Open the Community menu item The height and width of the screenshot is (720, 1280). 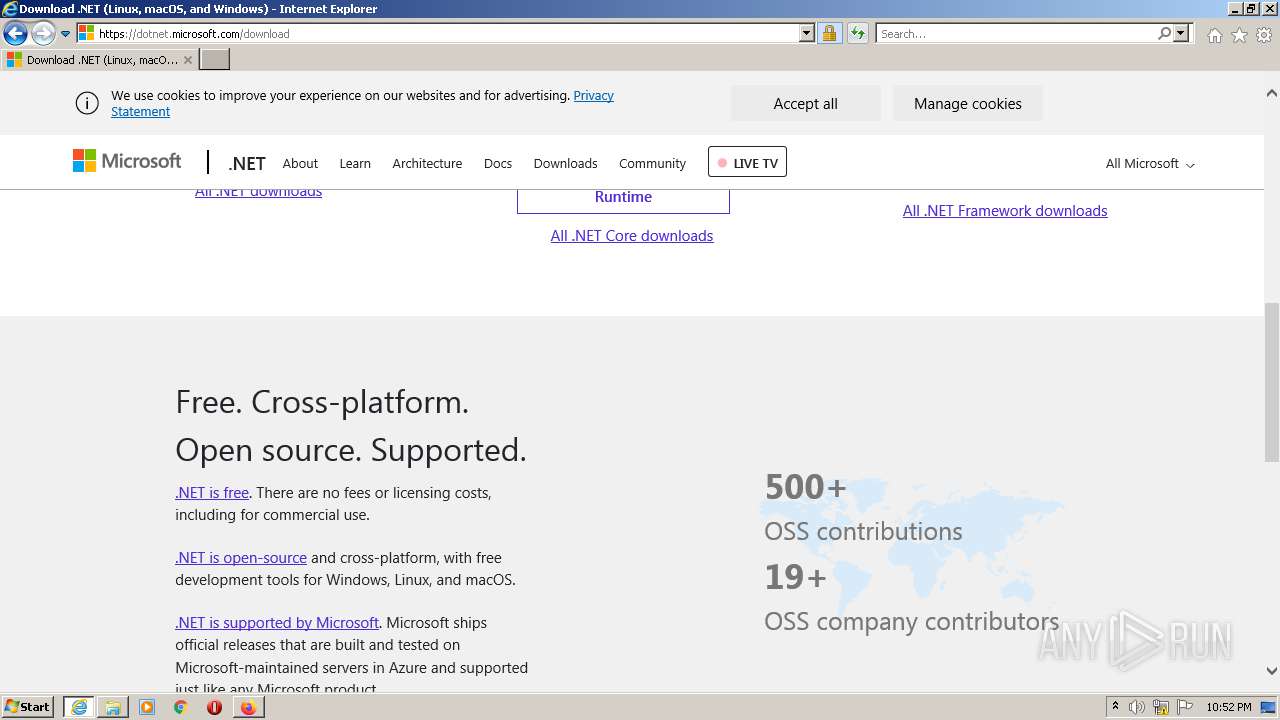(652, 163)
